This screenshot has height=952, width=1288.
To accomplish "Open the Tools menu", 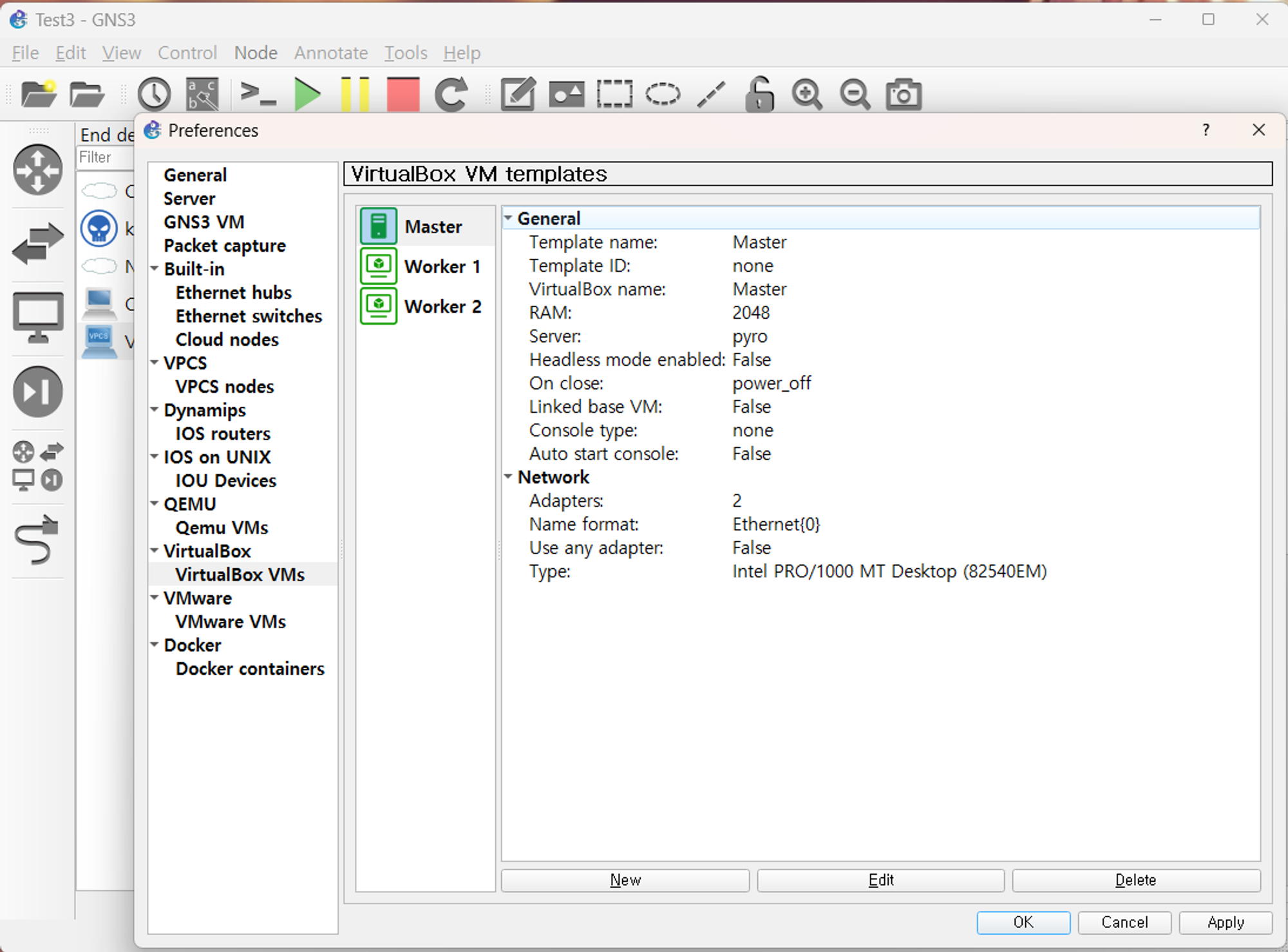I will pos(406,53).
